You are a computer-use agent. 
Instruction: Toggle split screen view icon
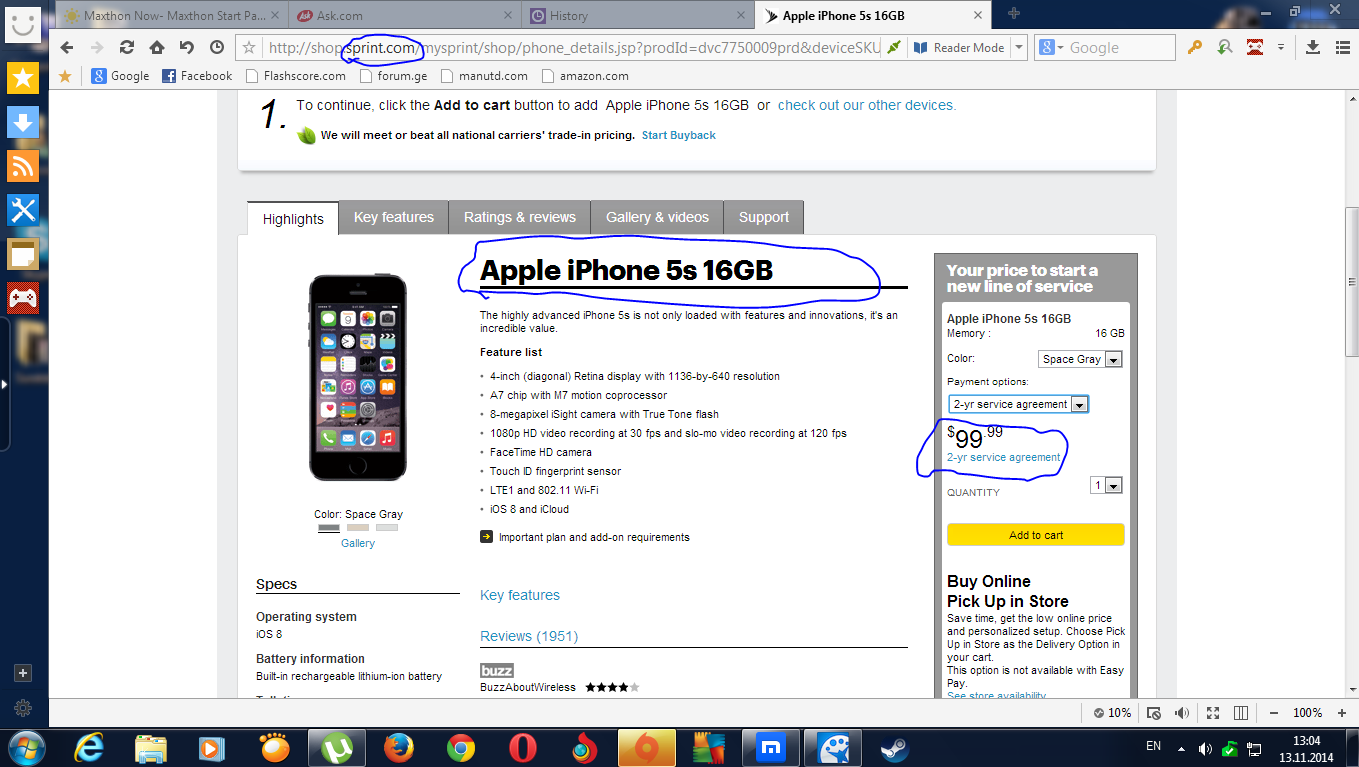tap(1241, 713)
